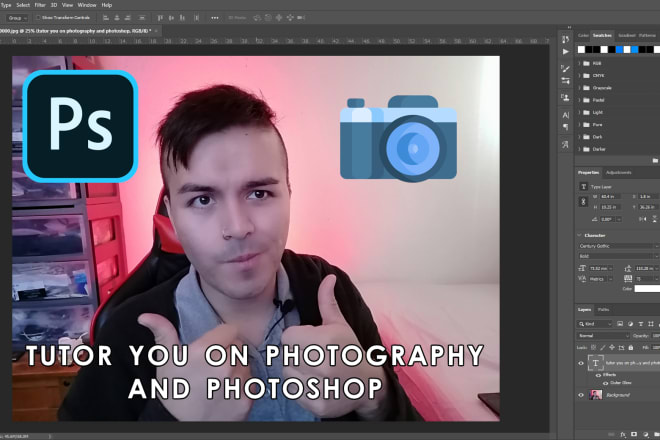660x440 pixels.
Task: Switch to the Adjustments tab
Action: pyautogui.click(x=618, y=172)
